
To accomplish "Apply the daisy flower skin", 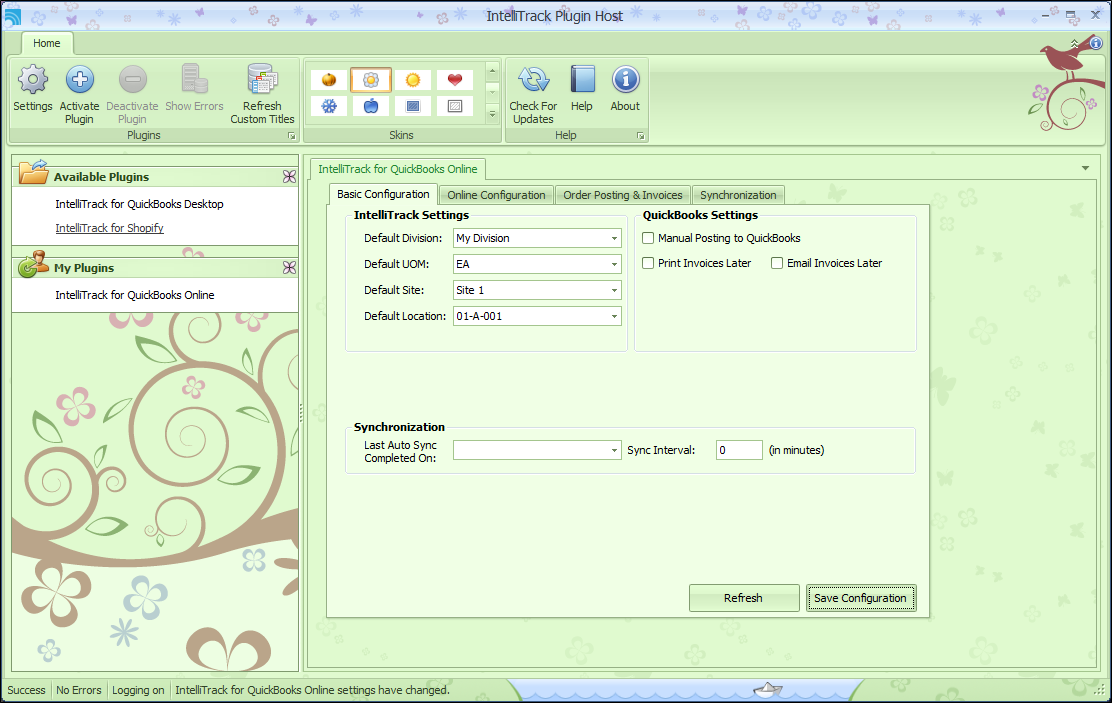I will [x=371, y=80].
